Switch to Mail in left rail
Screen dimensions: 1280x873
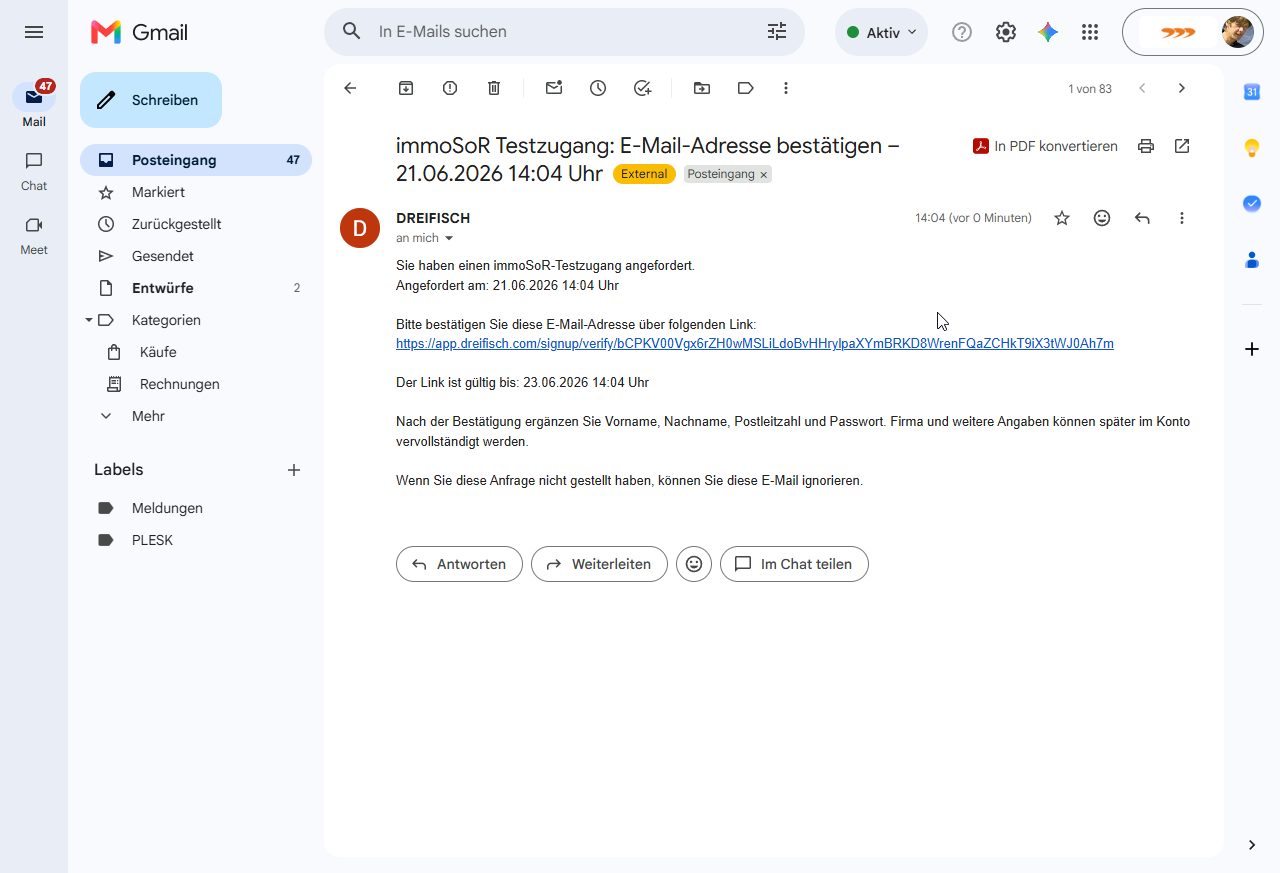[34, 104]
